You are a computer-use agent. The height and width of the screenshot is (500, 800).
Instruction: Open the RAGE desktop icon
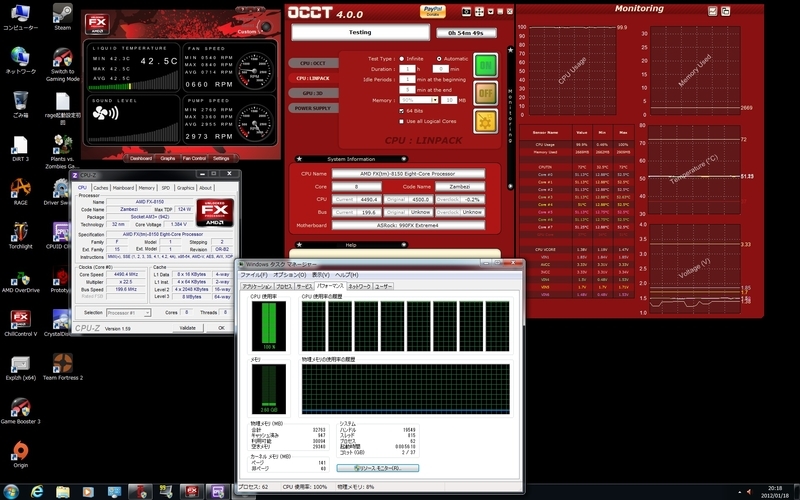click(x=20, y=192)
